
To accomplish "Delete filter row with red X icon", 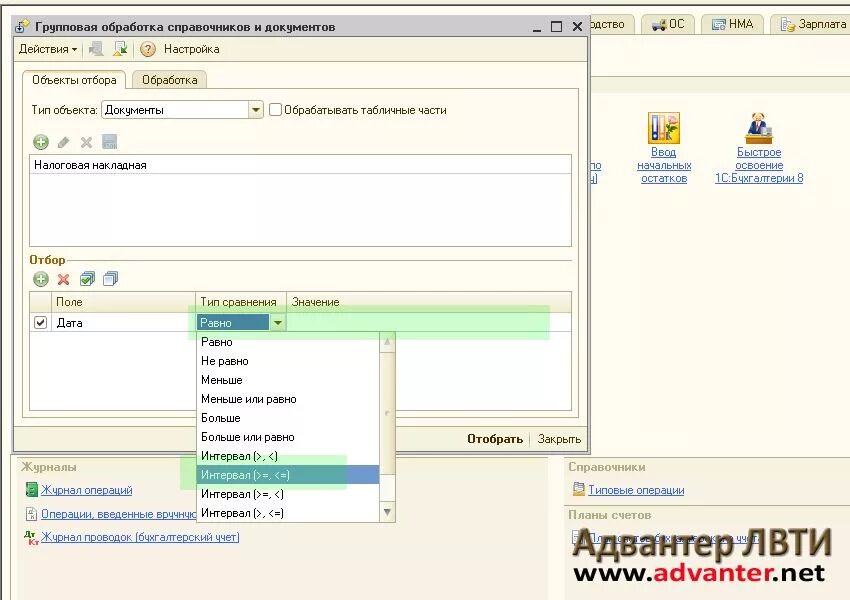I will pos(63,279).
